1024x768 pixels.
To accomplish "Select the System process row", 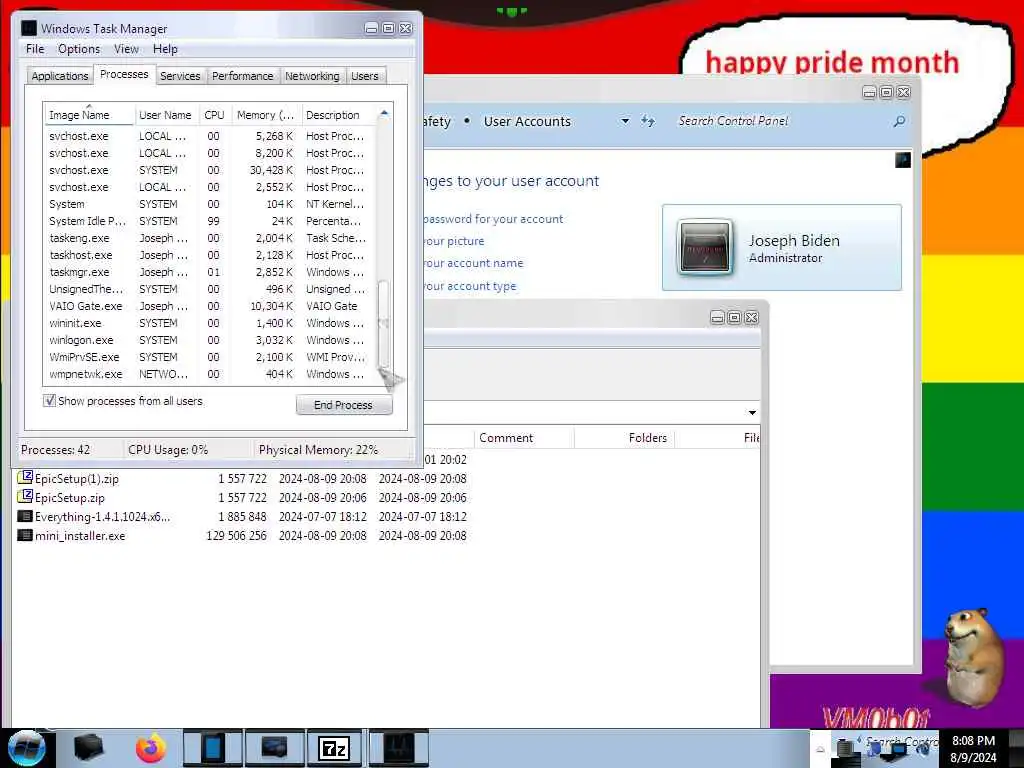I will [x=210, y=204].
